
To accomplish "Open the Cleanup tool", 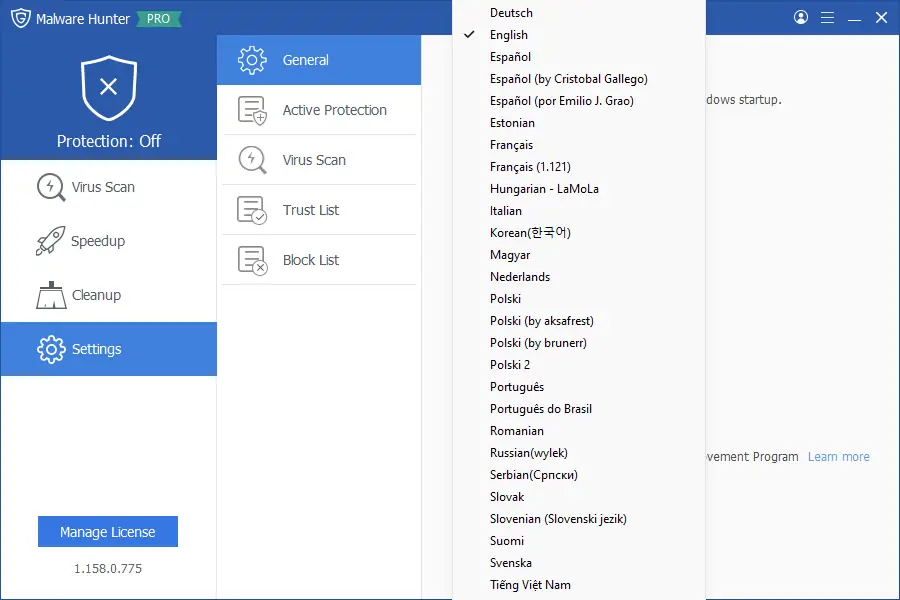I will tap(90, 295).
